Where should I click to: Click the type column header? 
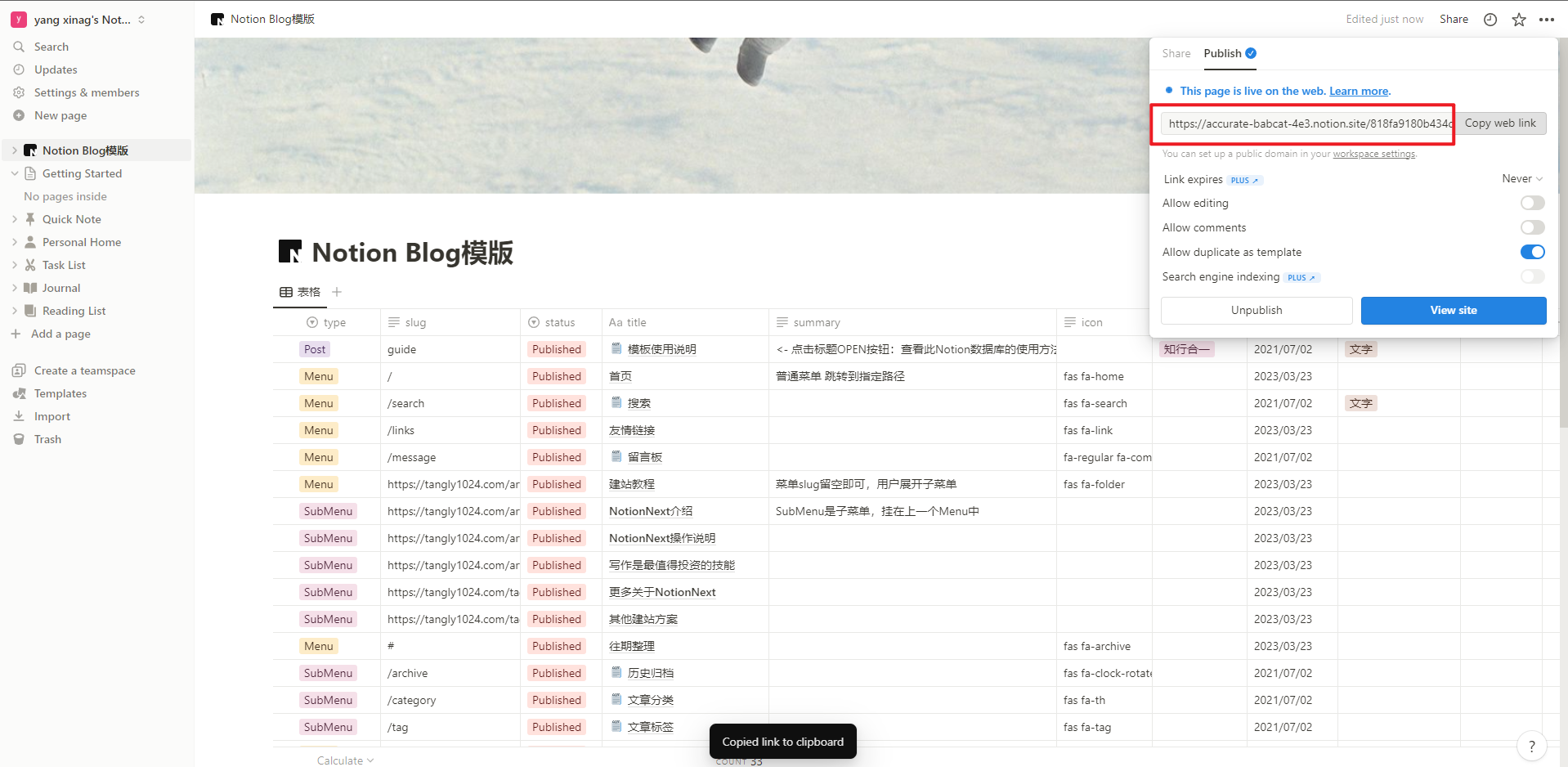[326, 322]
